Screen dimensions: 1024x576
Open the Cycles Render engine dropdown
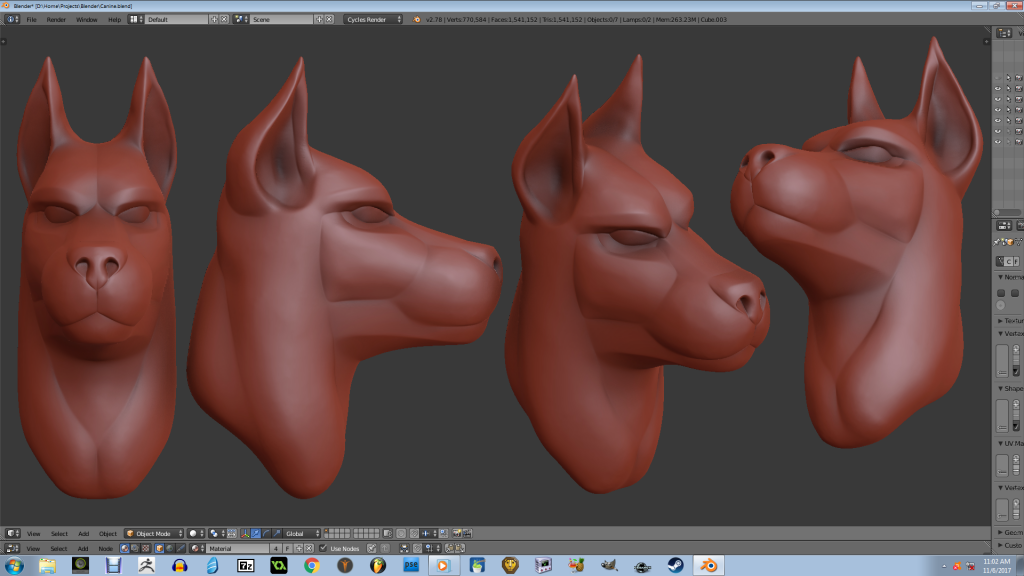pos(373,19)
